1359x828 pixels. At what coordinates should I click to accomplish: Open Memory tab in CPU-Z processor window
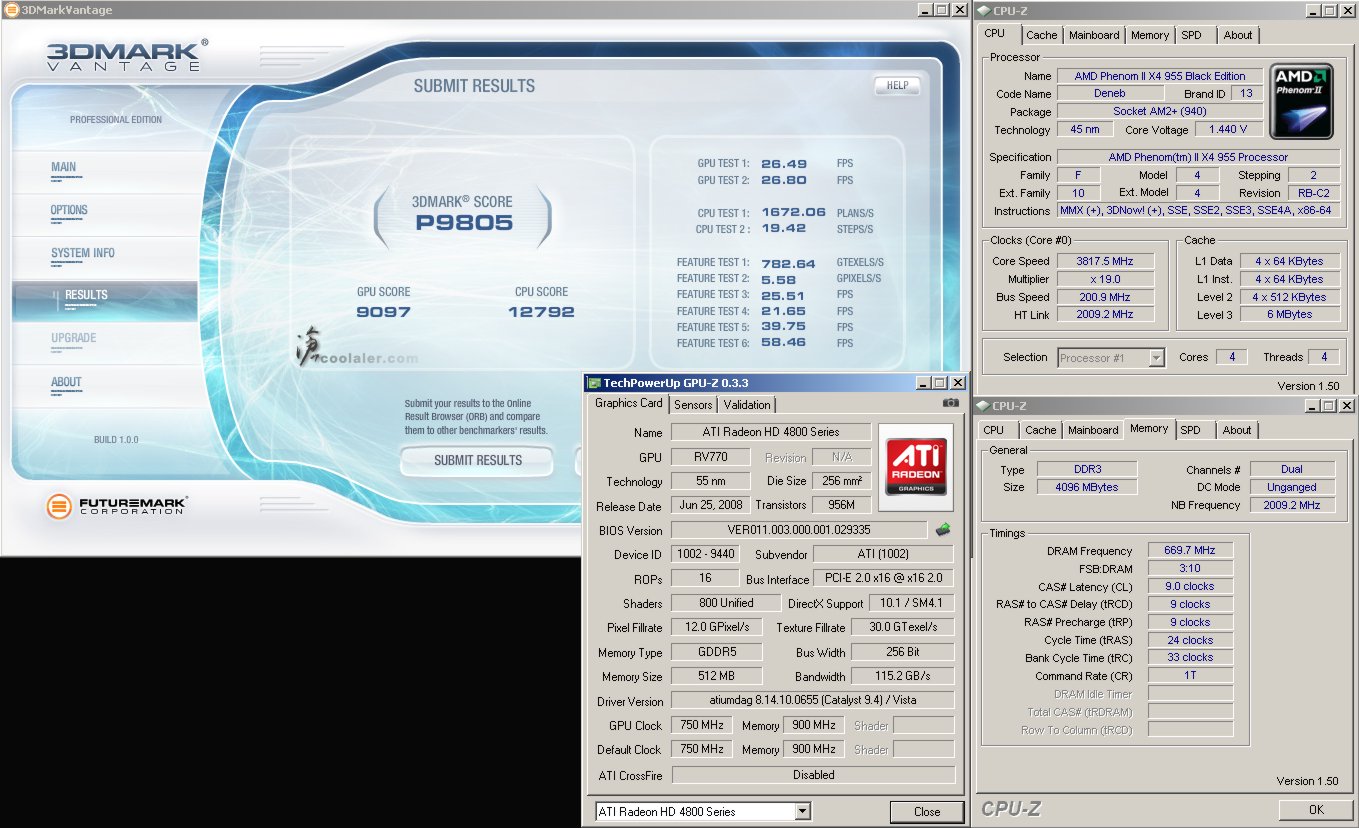pos(1150,35)
